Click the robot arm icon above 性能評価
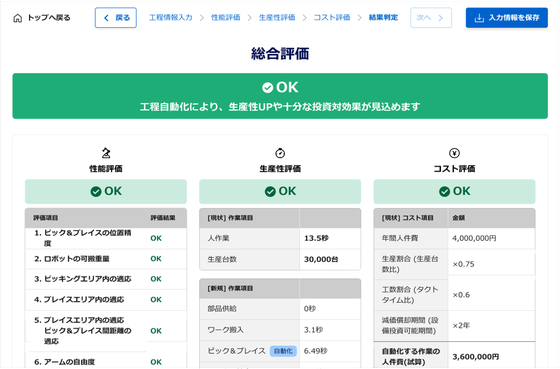Screen dimensions: 560x369 tap(106, 153)
